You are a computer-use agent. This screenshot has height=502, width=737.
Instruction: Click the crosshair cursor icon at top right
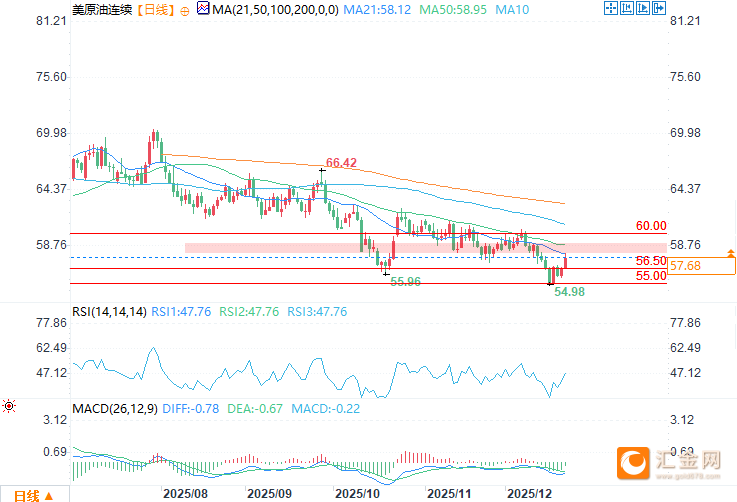coord(611,8)
